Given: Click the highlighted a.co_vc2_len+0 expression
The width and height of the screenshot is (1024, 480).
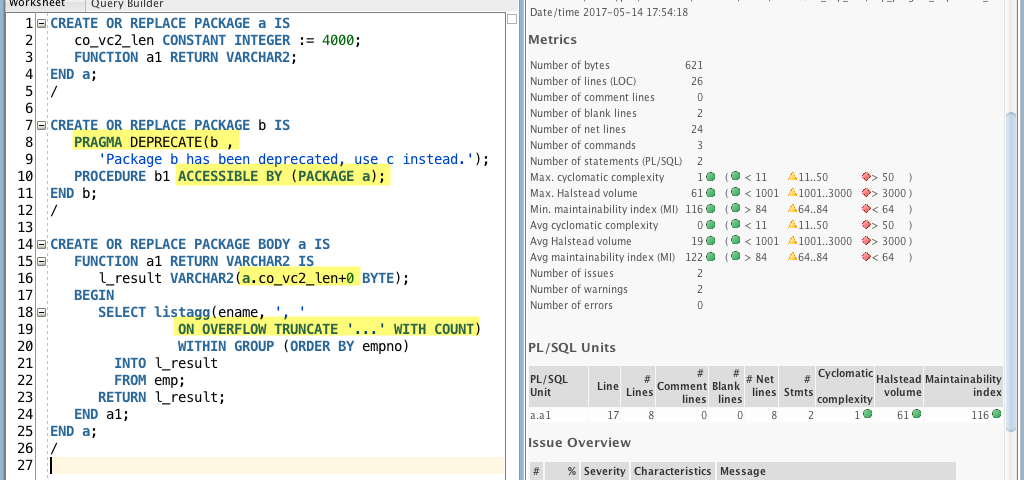Looking at the screenshot, I should [298, 278].
